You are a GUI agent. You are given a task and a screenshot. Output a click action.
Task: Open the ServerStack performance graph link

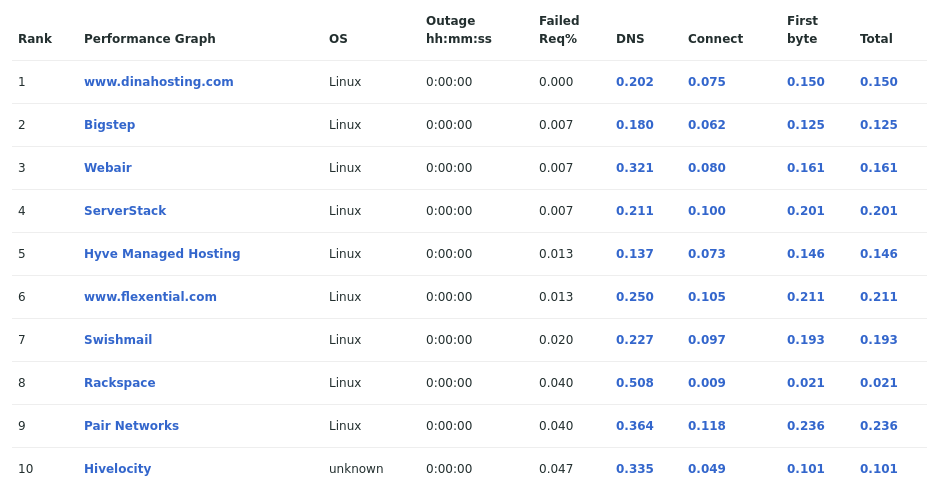pyautogui.click(x=125, y=211)
